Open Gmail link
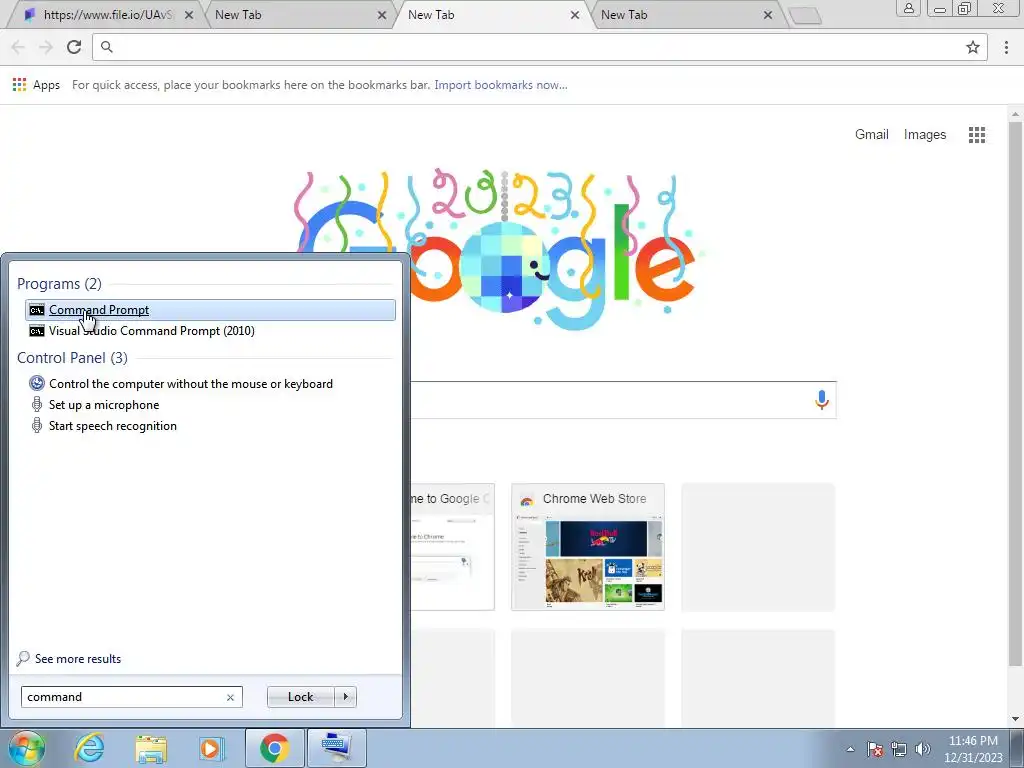This screenshot has height=768, width=1024. tap(872, 135)
